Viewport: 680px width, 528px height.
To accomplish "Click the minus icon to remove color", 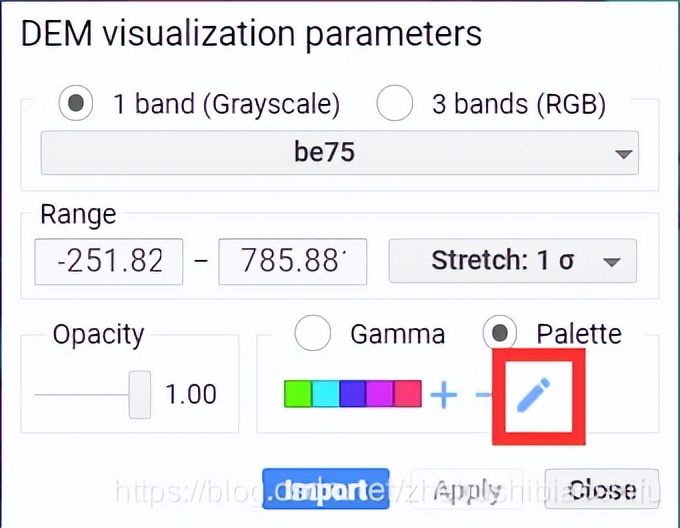I will coord(483,394).
